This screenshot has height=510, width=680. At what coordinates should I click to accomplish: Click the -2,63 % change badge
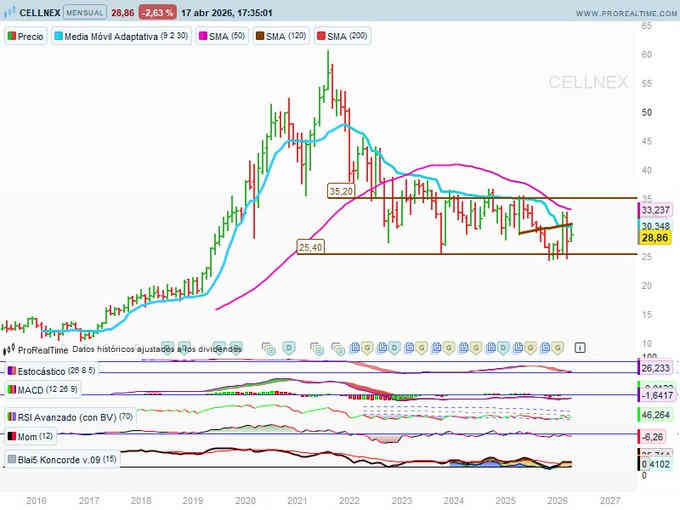157,12
